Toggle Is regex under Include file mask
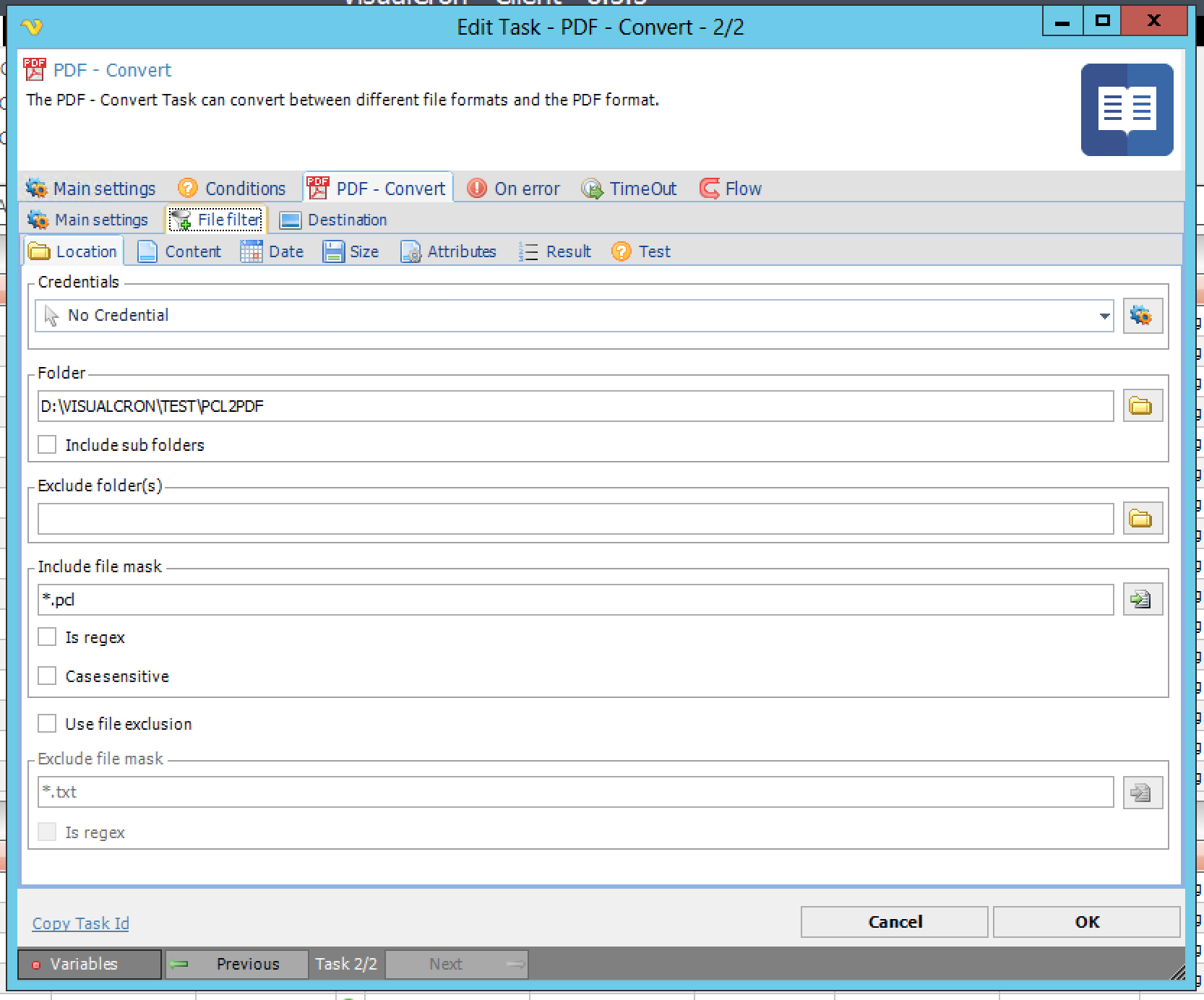The height and width of the screenshot is (1000, 1204). 48,637
